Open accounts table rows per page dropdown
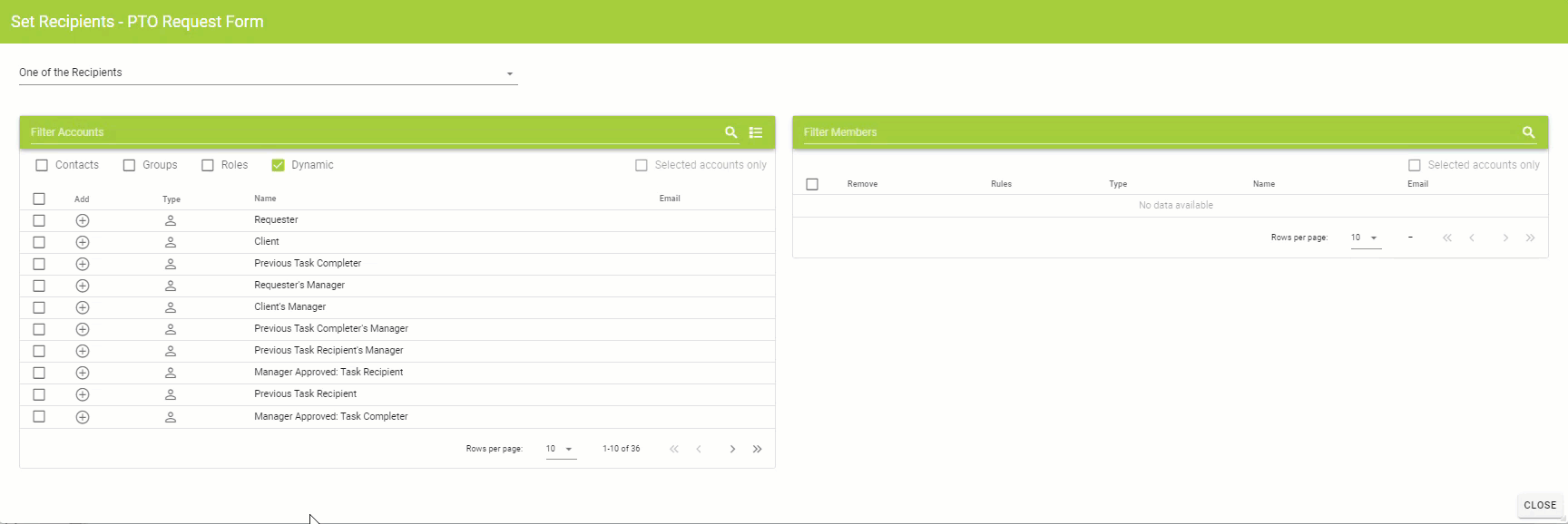Viewport: 1568px width, 524px height. [560, 449]
